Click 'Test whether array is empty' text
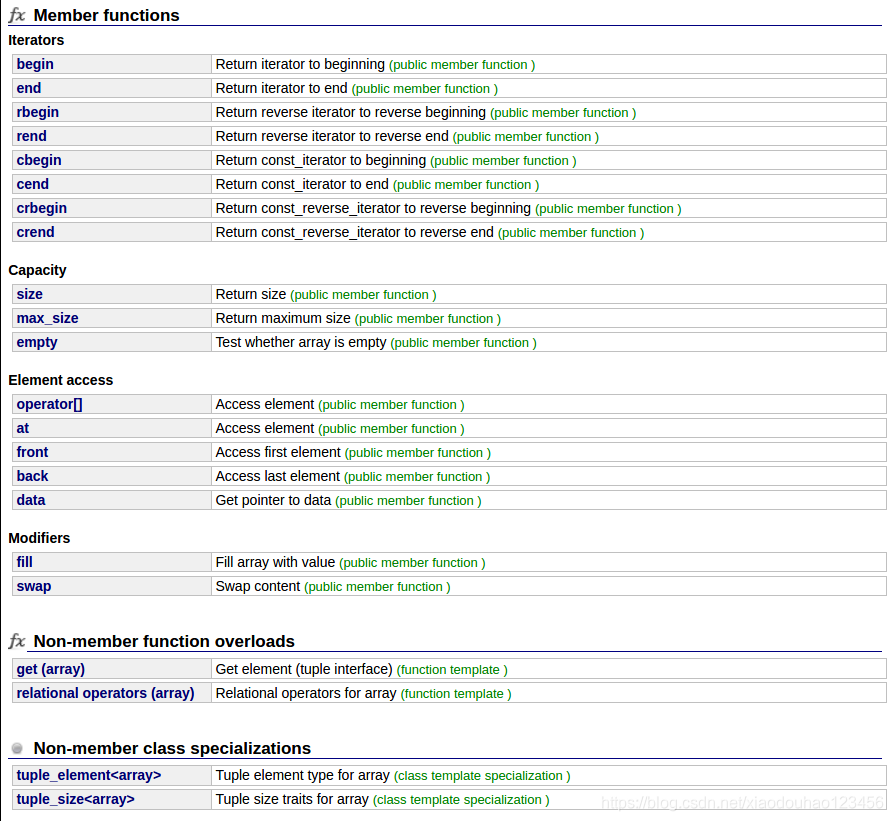 (301, 342)
